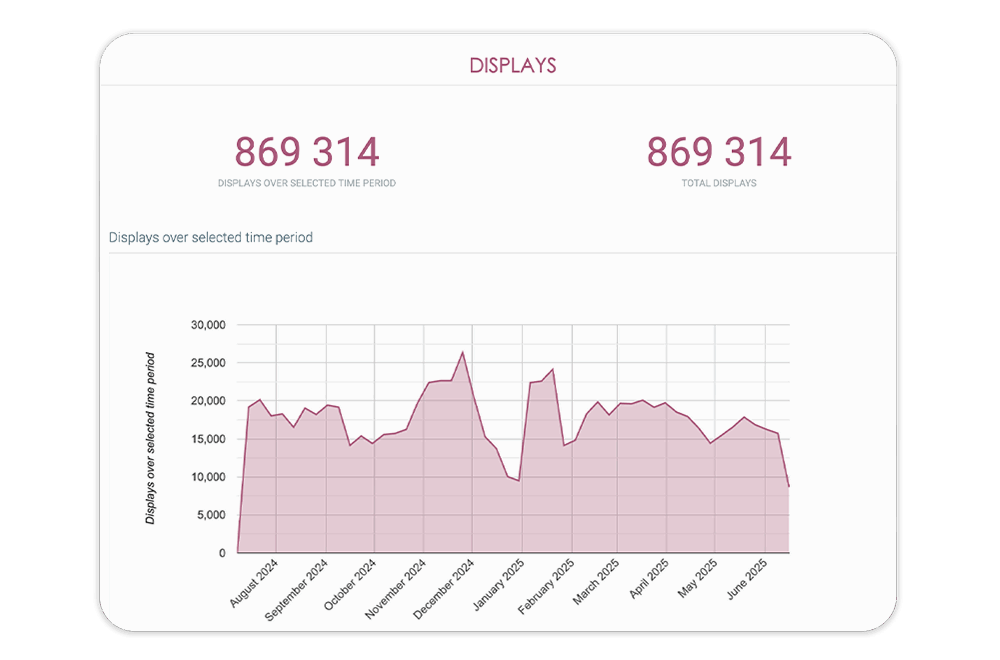
Task: Click the 'TOTAL DISPLAYS' caption
Action: click(x=718, y=184)
